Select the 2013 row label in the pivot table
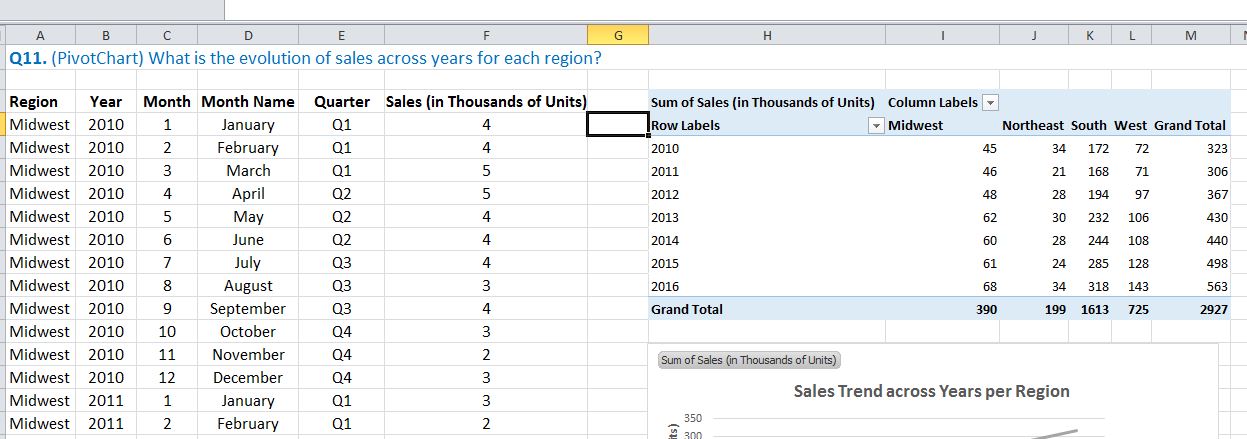Screen dimensions: 1247x439 [665, 217]
